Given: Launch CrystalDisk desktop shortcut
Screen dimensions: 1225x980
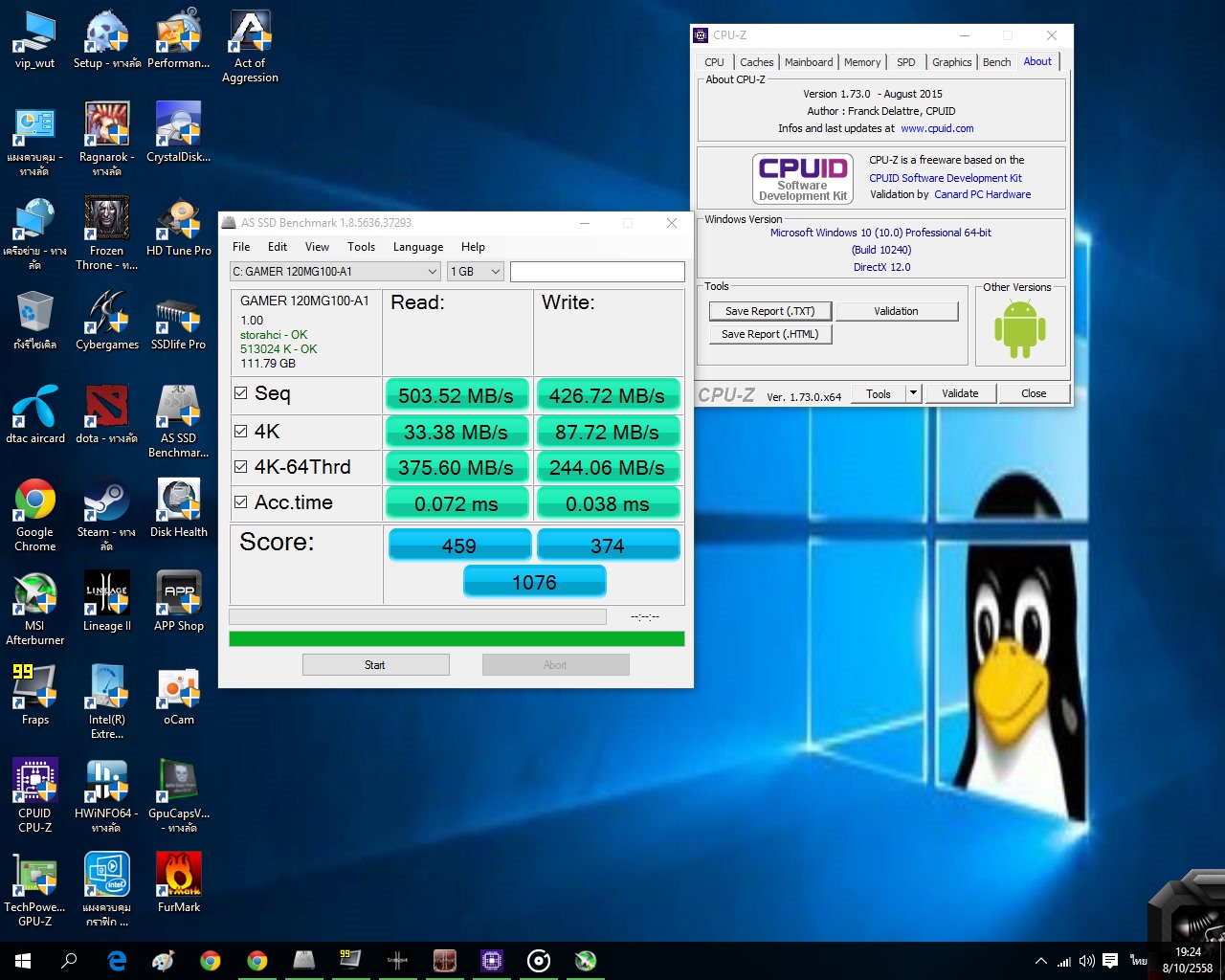Looking at the screenshot, I should pos(179,133).
